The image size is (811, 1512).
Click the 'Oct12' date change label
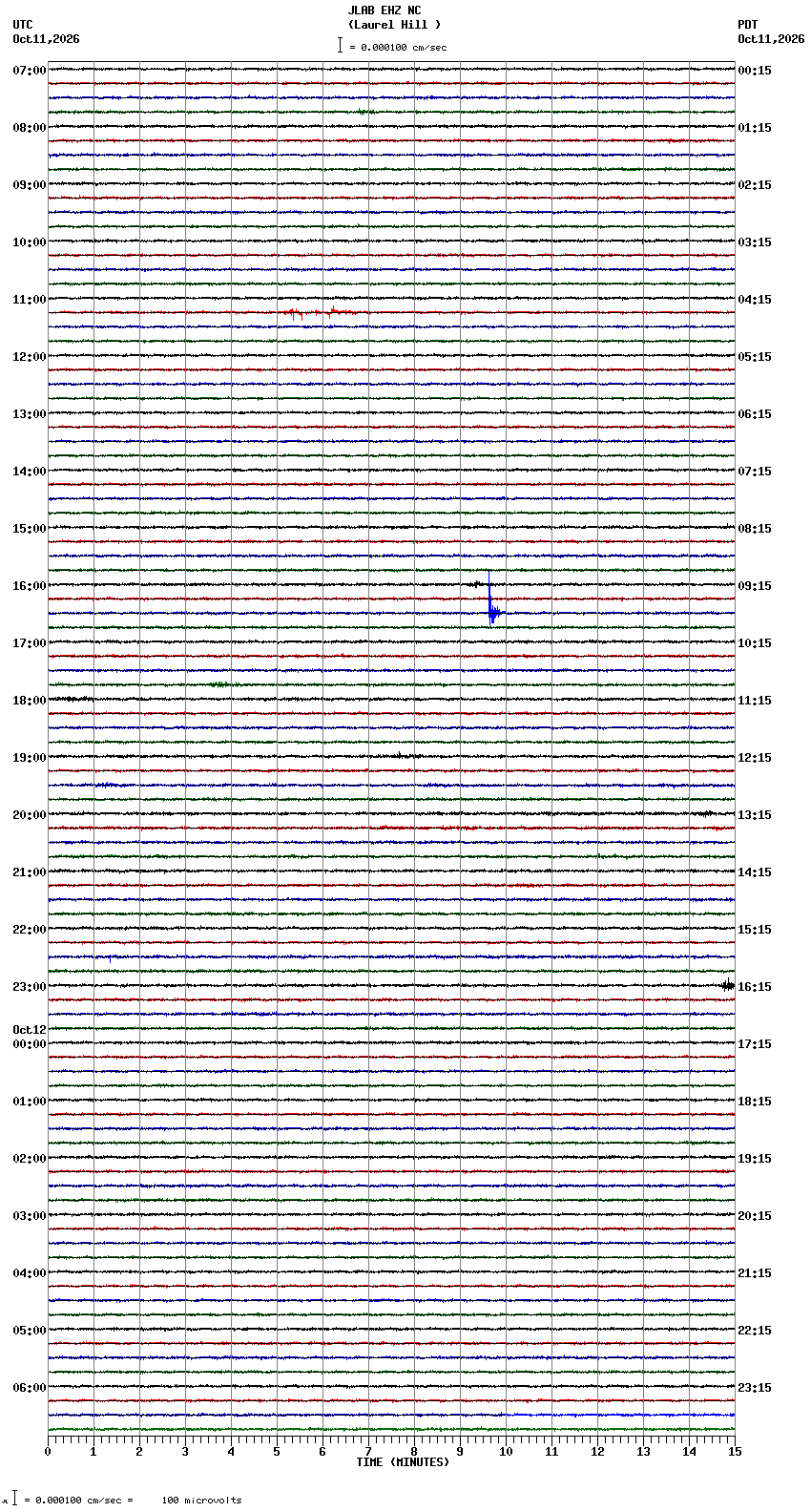click(30, 1030)
